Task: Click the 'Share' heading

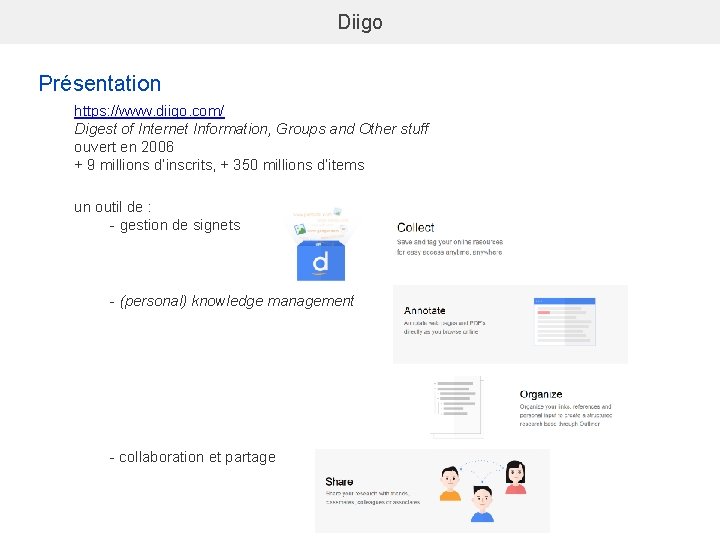Action: (339, 482)
